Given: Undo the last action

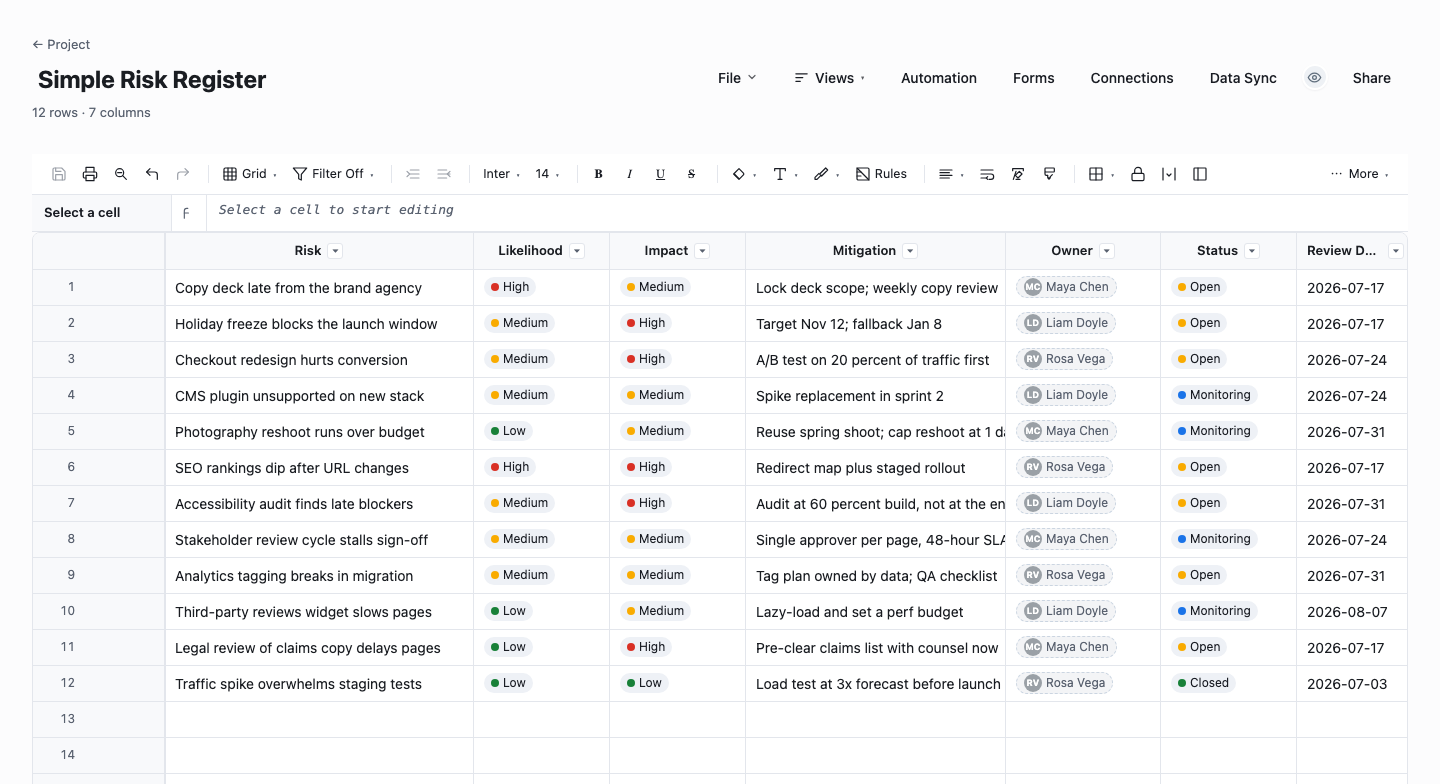Looking at the screenshot, I should point(152,174).
